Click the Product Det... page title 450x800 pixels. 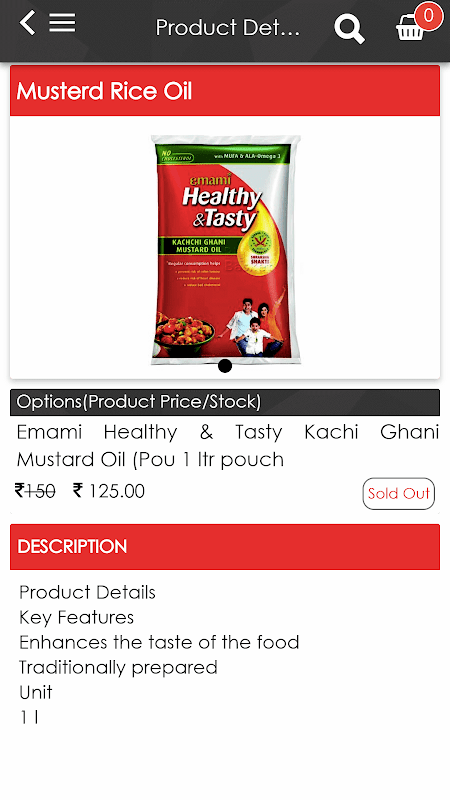[228, 28]
